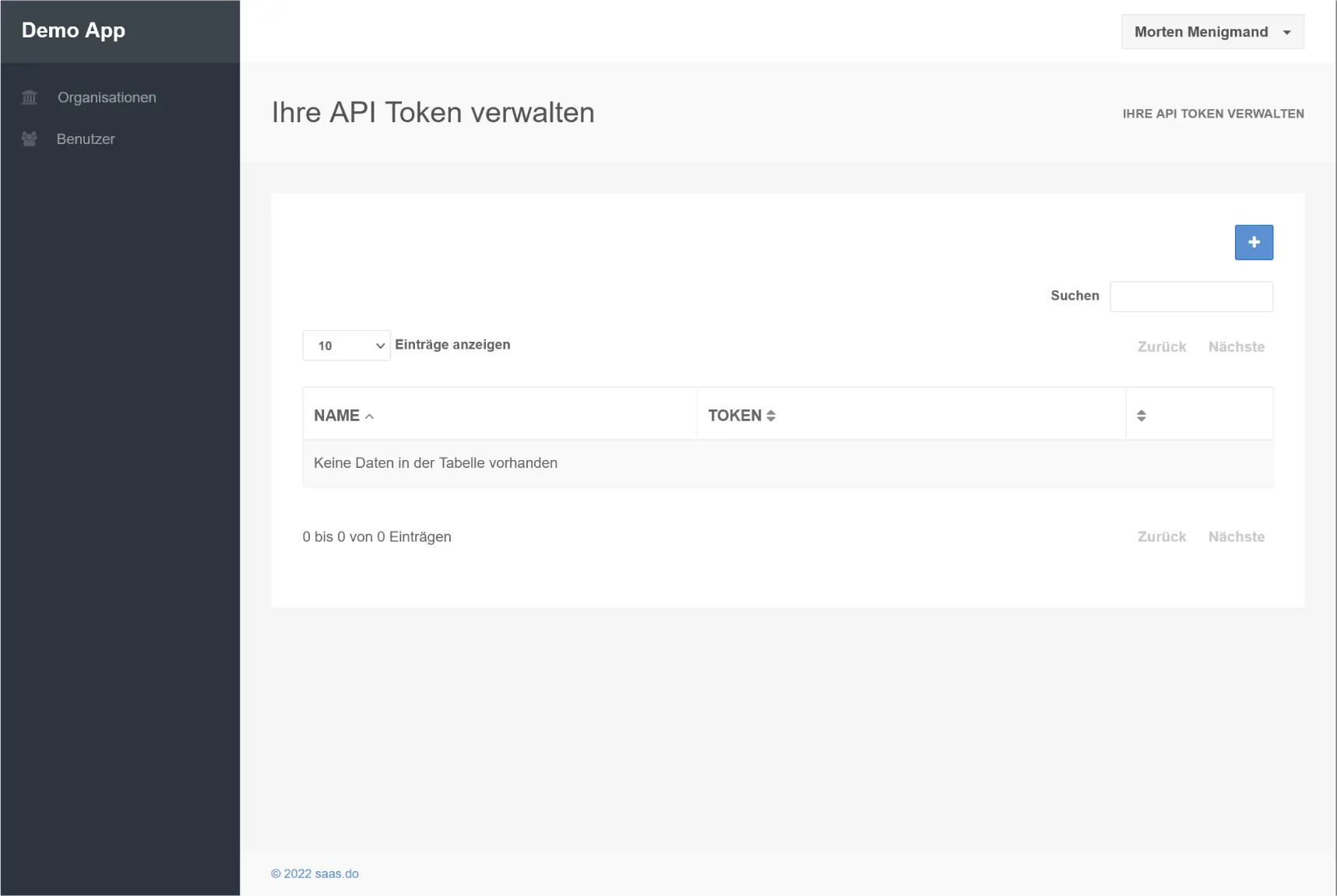
Task: Open Organisationen in the sidebar
Action: pyautogui.click(x=107, y=97)
